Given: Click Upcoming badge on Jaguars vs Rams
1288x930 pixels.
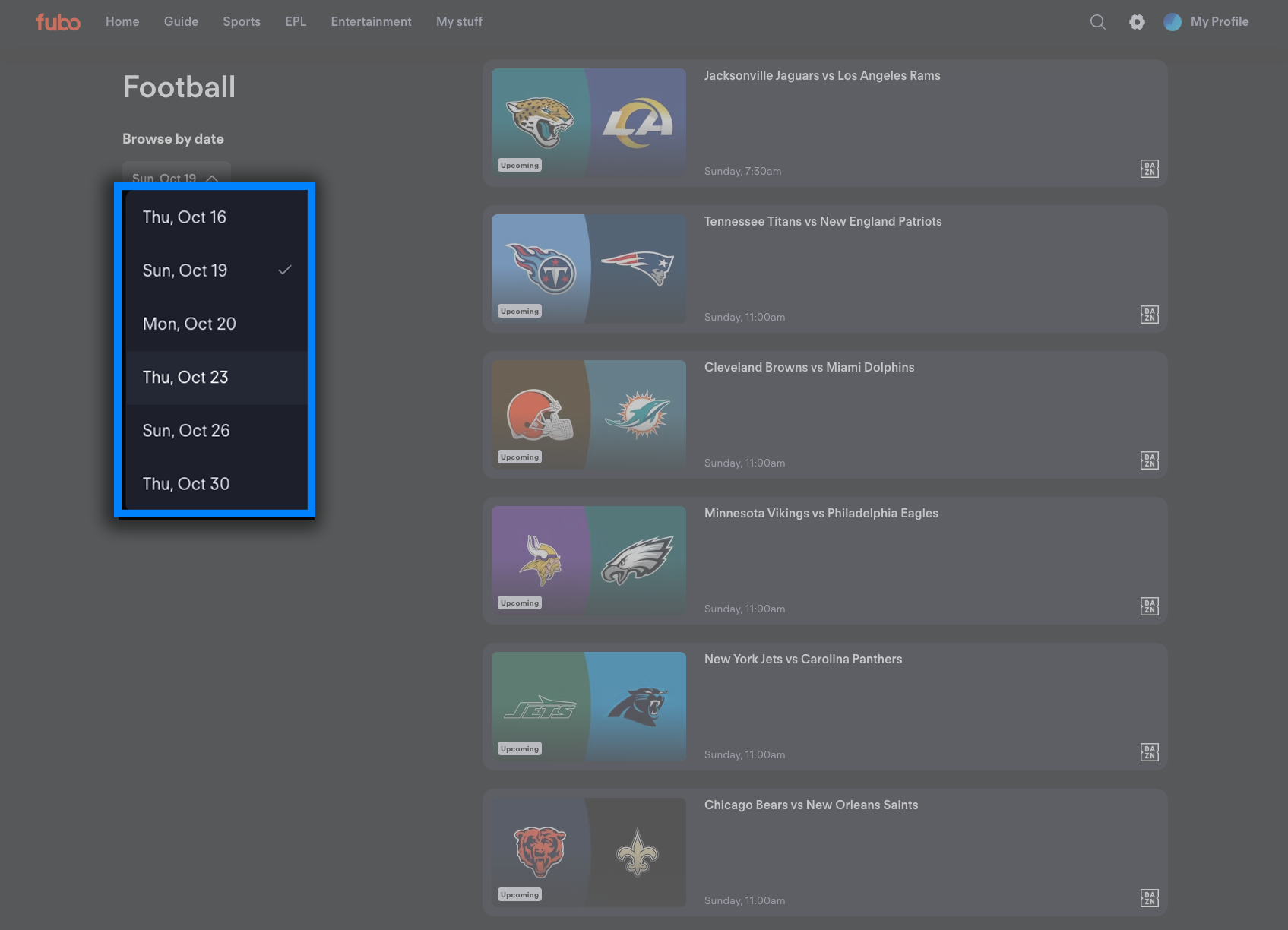Looking at the screenshot, I should pyautogui.click(x=520, y=166).
